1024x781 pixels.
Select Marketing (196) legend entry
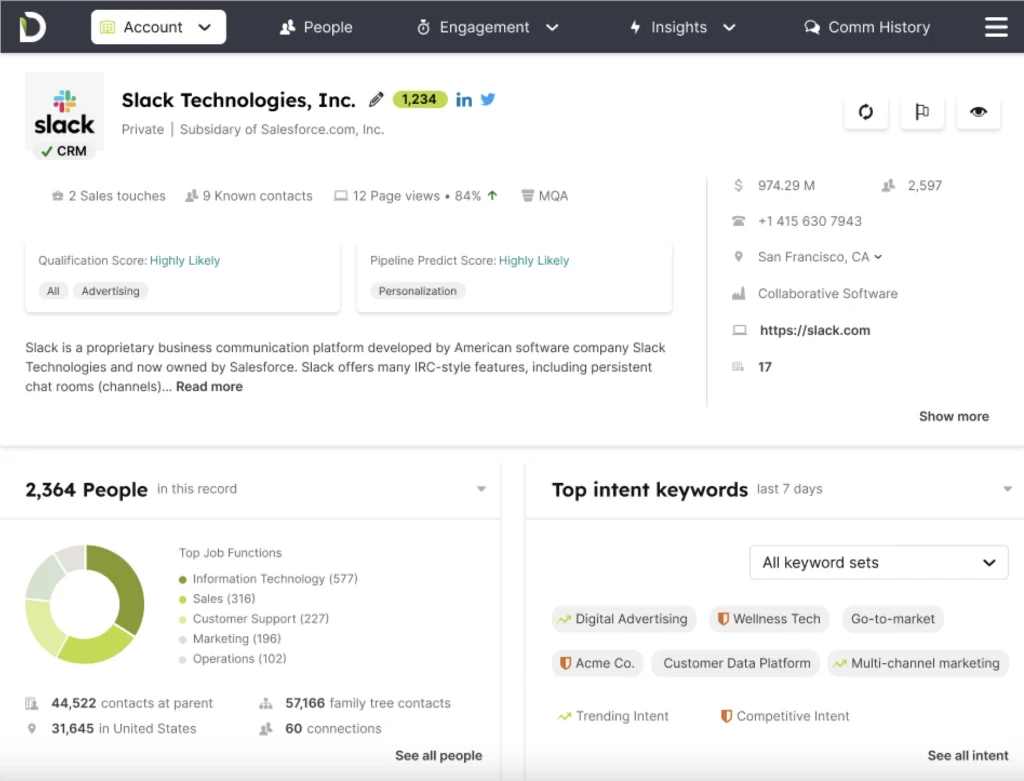click(x=230, y=639)
